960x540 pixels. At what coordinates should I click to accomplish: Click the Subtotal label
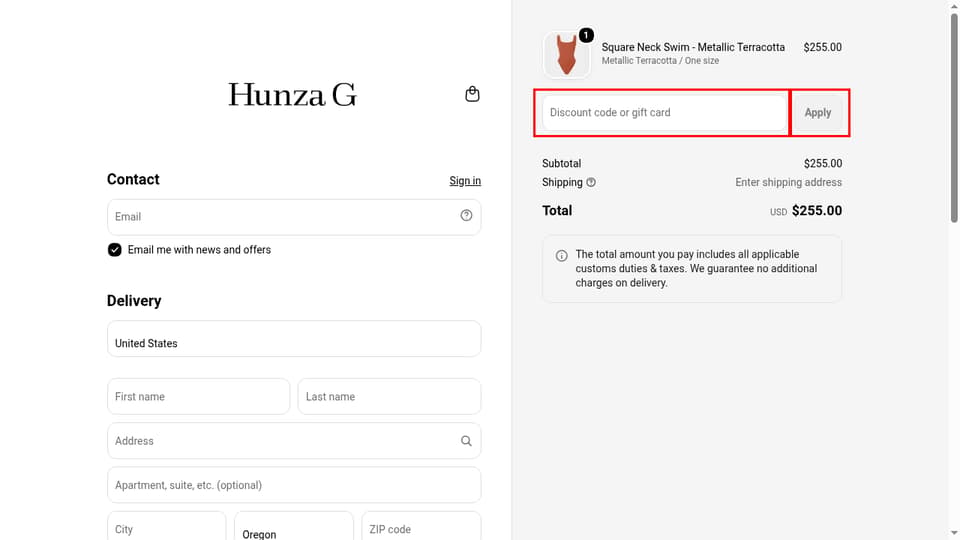[561, 163]
